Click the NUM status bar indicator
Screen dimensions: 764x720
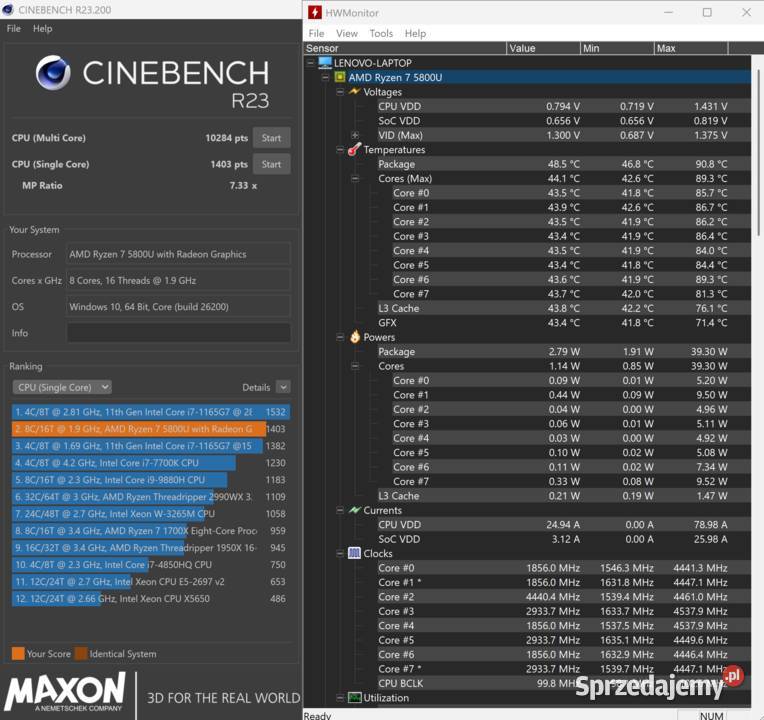point(711,715)
